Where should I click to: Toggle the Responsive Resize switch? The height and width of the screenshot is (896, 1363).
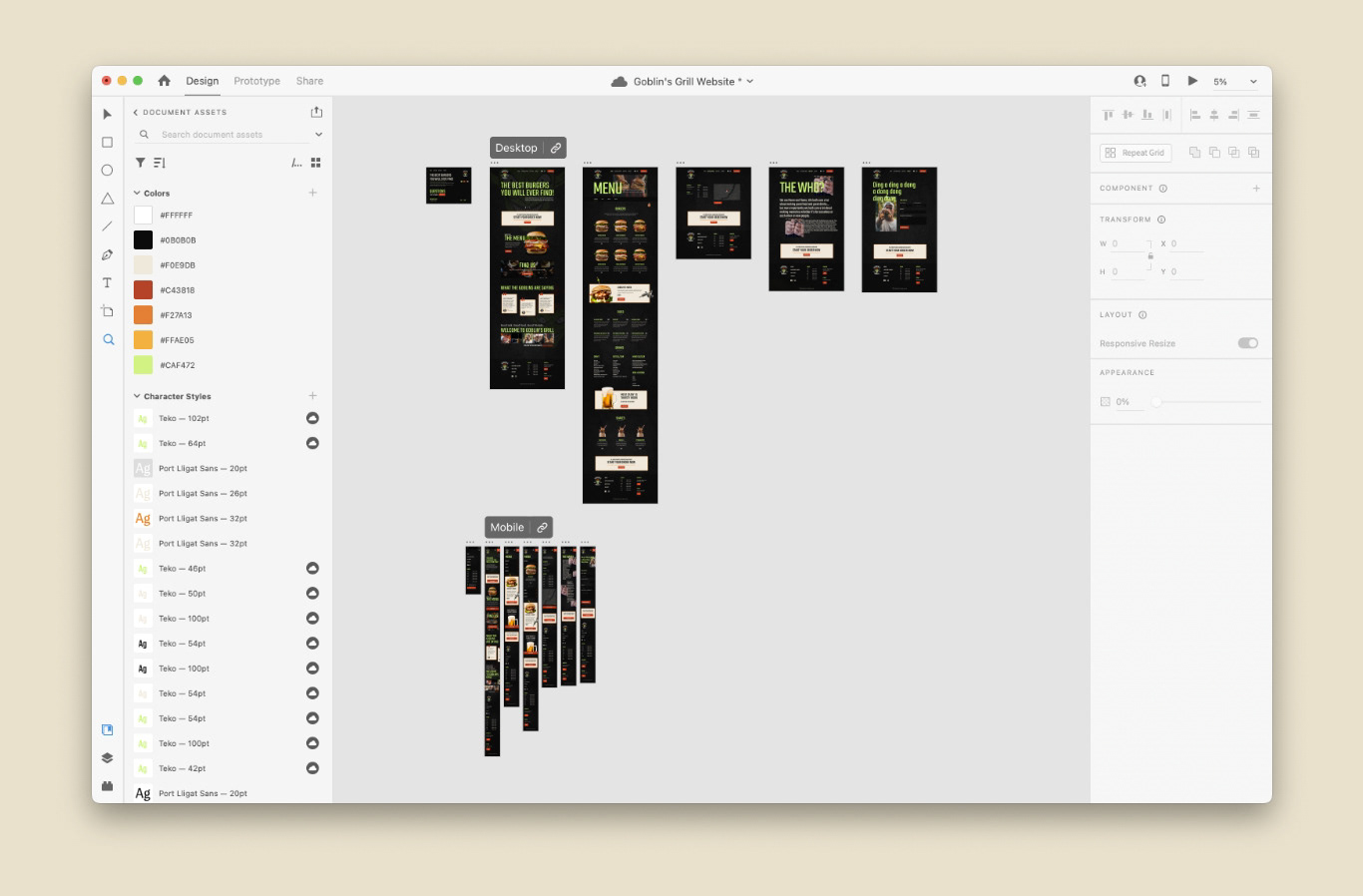(1248, 343)
